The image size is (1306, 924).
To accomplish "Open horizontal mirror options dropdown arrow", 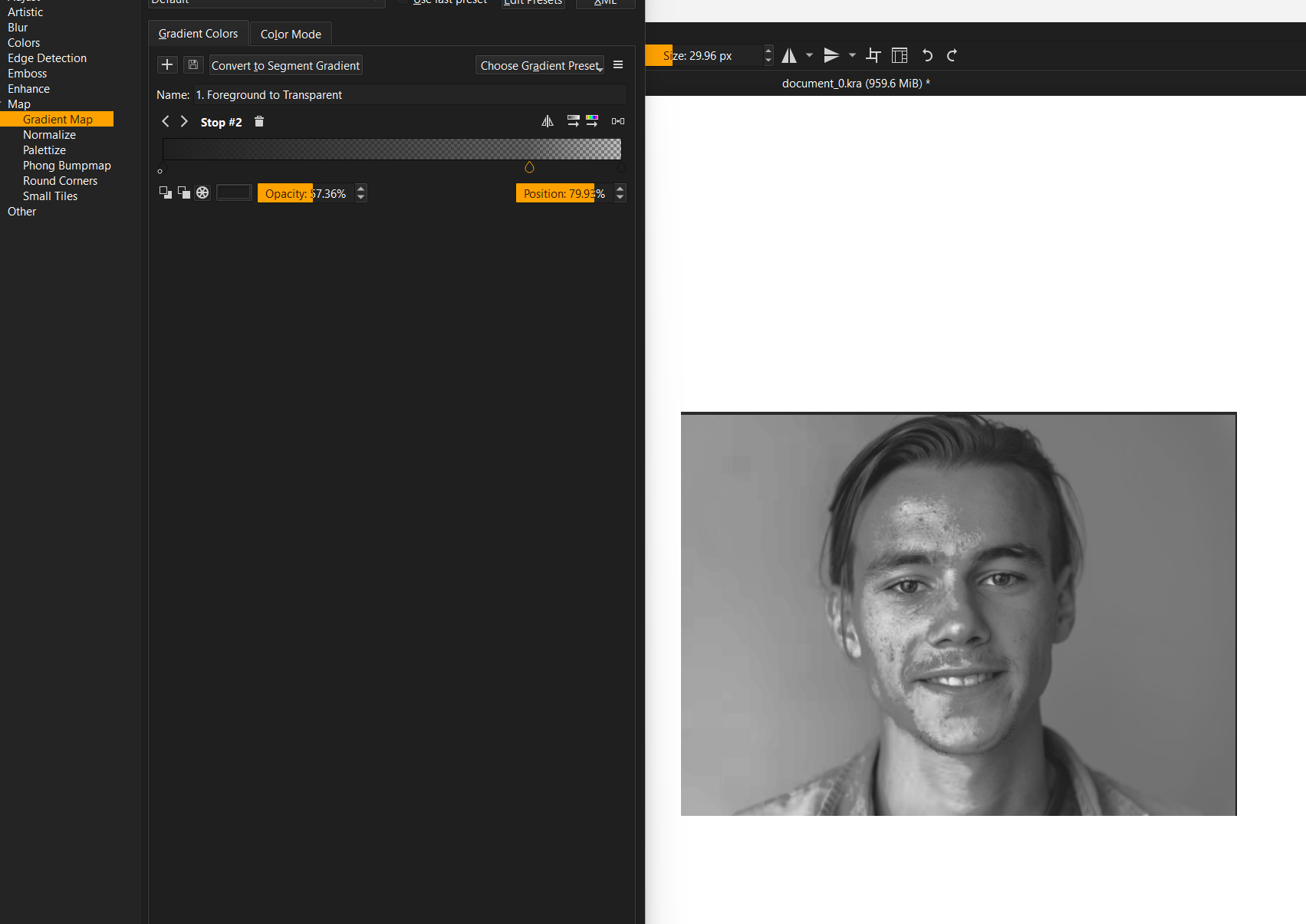I will pos(809,55).
